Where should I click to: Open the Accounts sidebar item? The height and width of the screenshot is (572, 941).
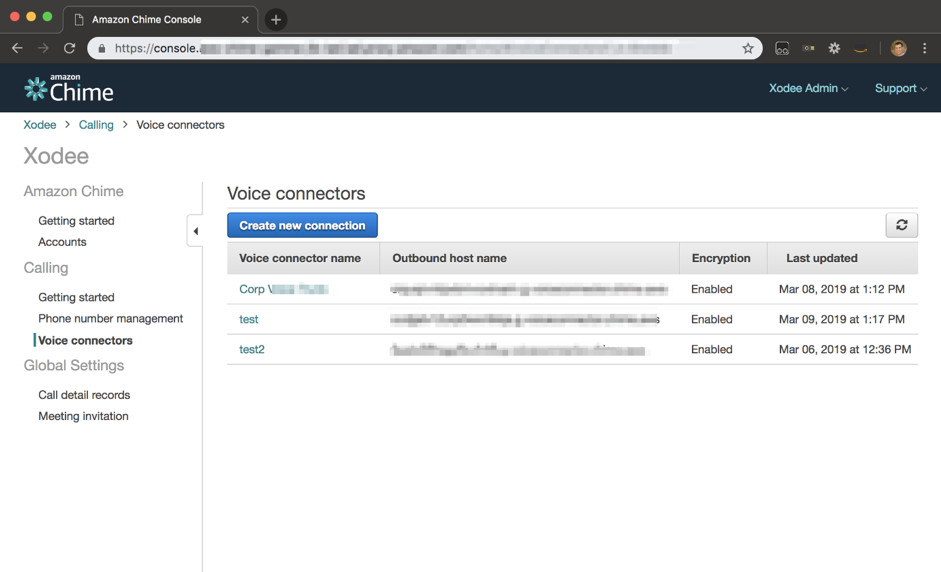(x=62, y=242)
